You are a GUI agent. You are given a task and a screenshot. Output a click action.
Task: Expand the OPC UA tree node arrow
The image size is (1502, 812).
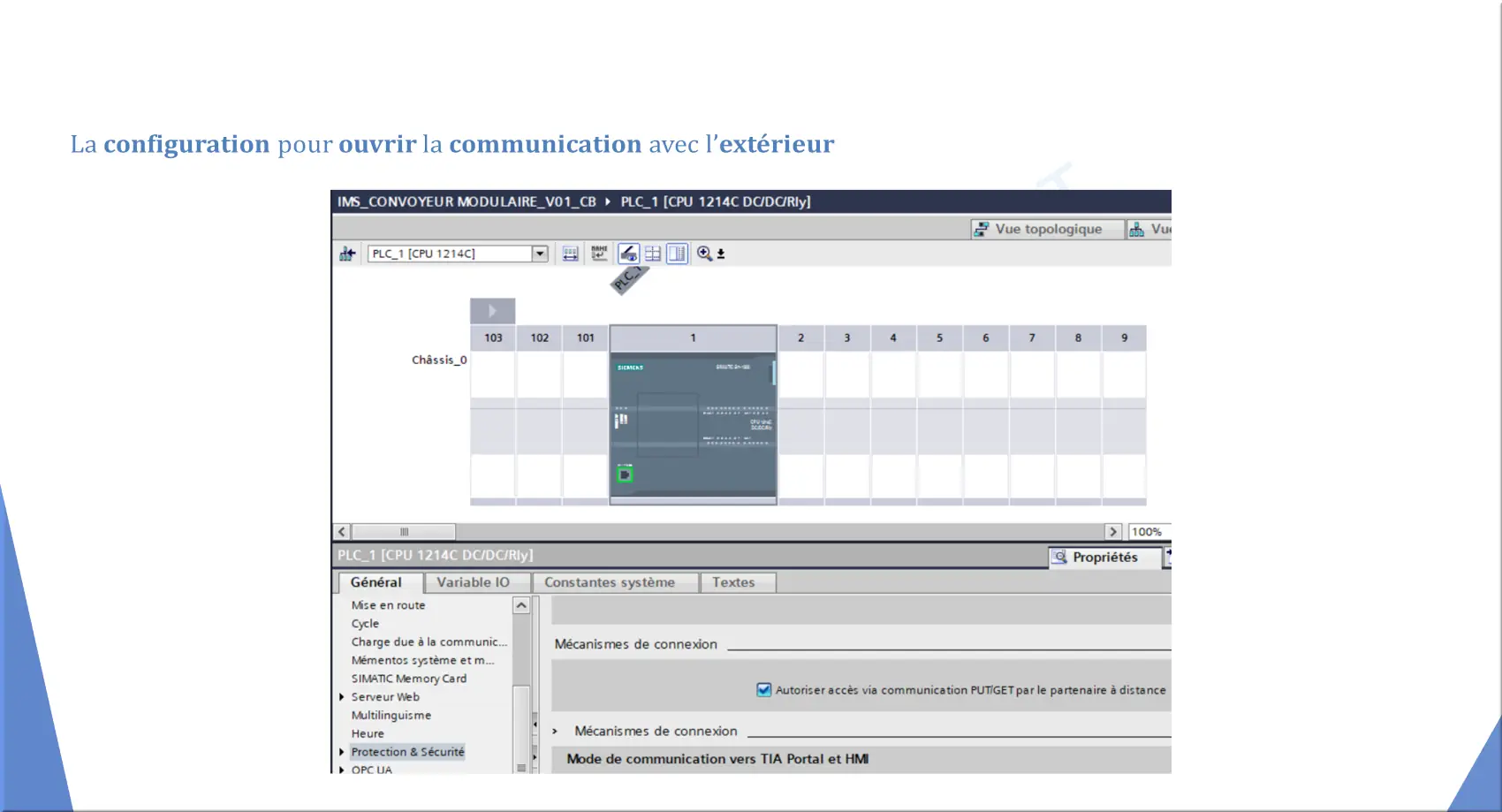[x=342, y=770]
